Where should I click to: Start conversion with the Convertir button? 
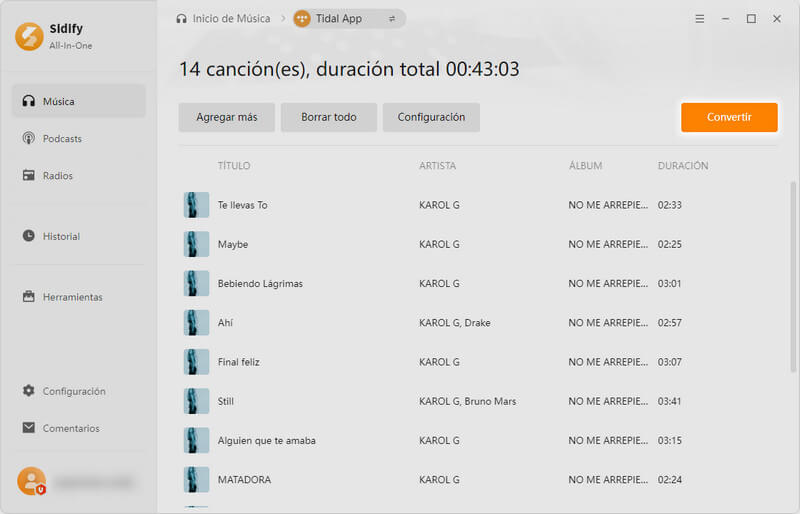(x=729, y=117)
